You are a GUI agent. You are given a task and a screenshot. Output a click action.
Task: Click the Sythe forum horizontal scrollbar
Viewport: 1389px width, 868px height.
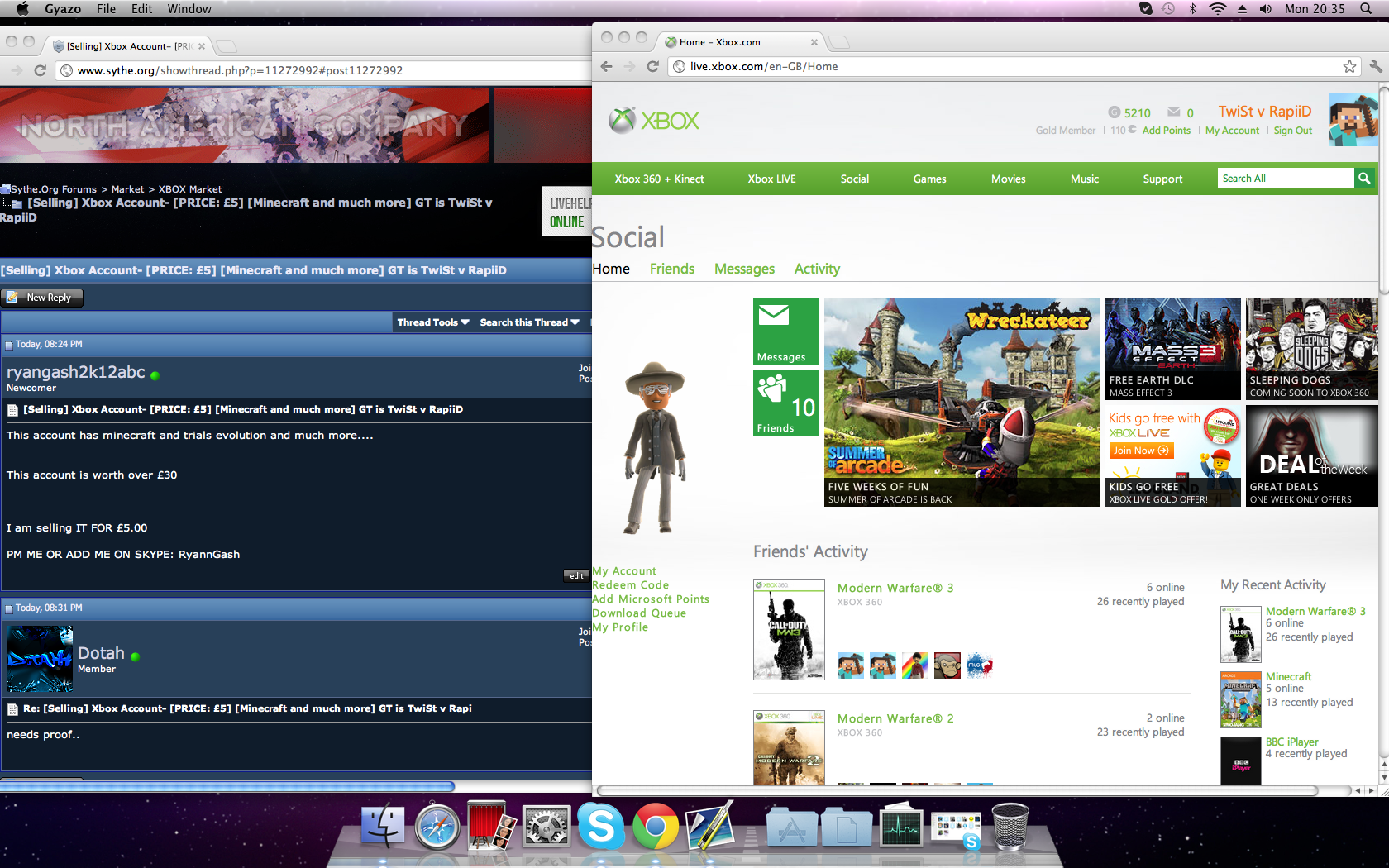click(227, 786)
